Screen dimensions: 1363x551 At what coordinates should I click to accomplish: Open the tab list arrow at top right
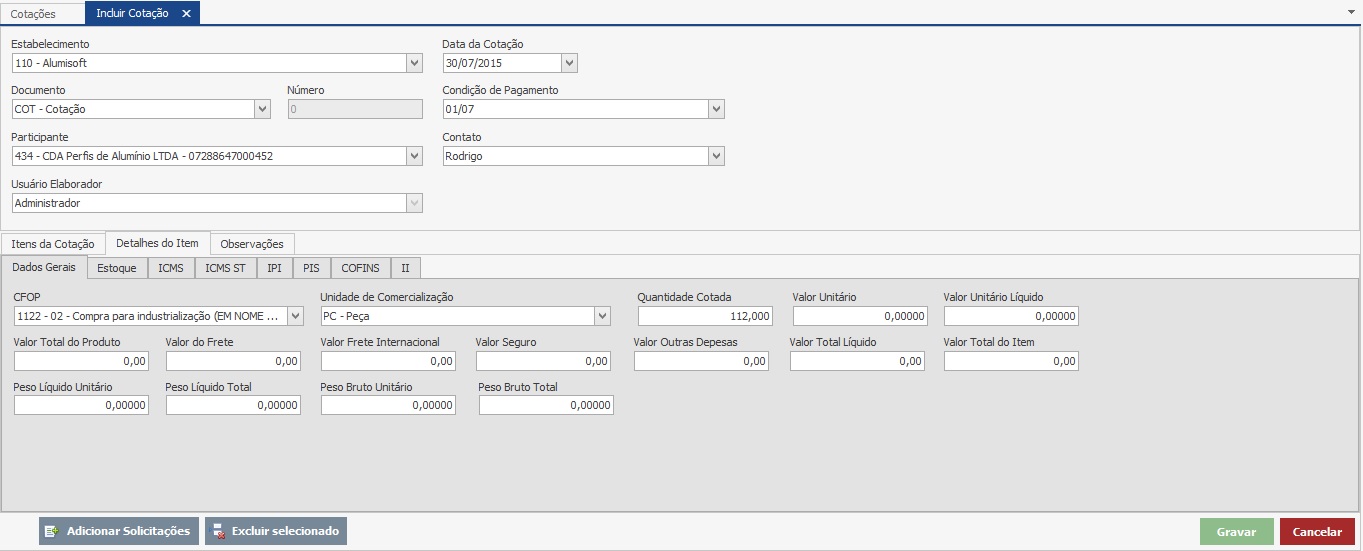(x=1351, y=11)
